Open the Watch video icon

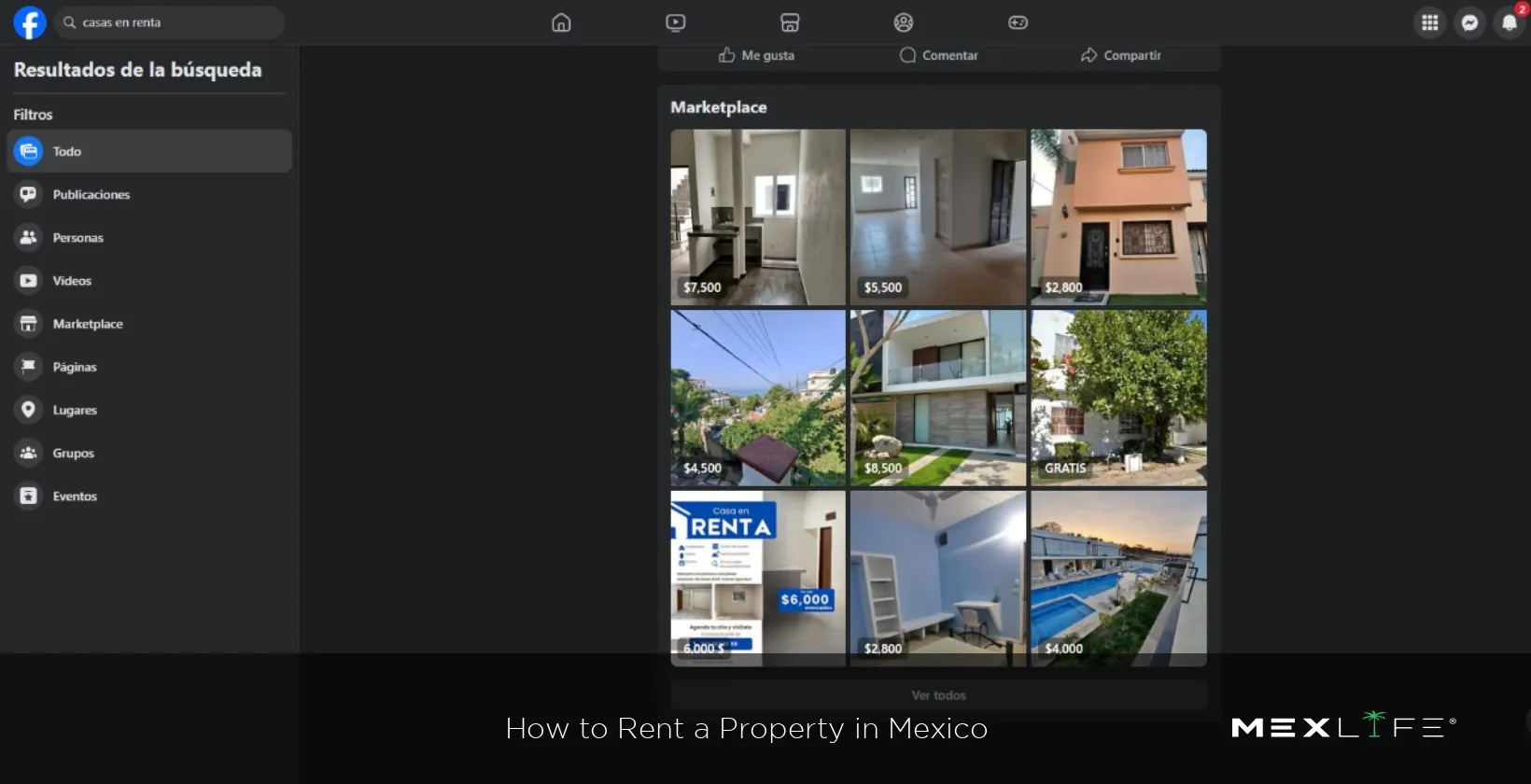tap(675, 22)
